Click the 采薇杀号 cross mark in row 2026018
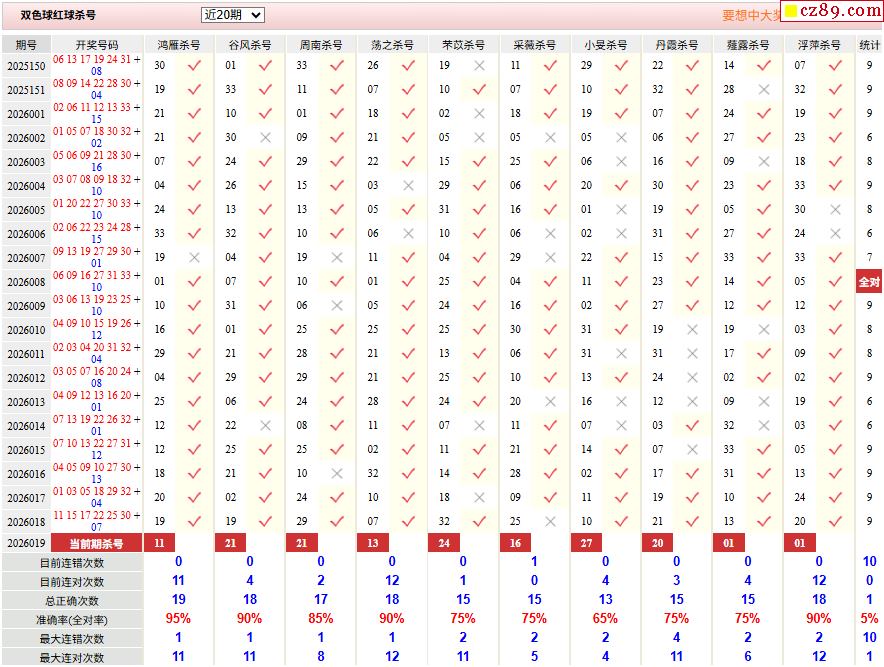This screenshot has width=884, height=667. 550,521
